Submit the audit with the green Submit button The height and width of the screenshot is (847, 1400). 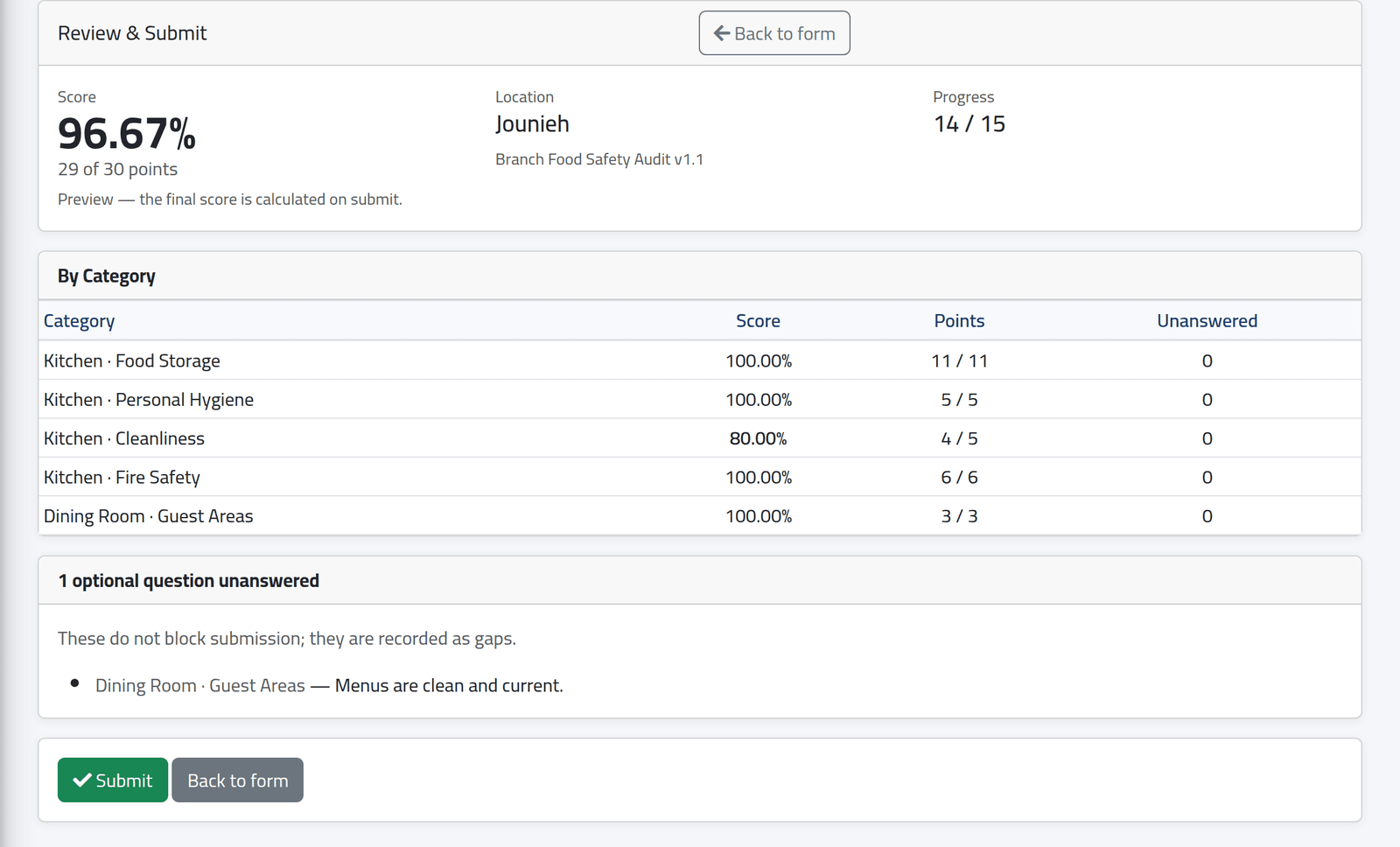point(113,780)
